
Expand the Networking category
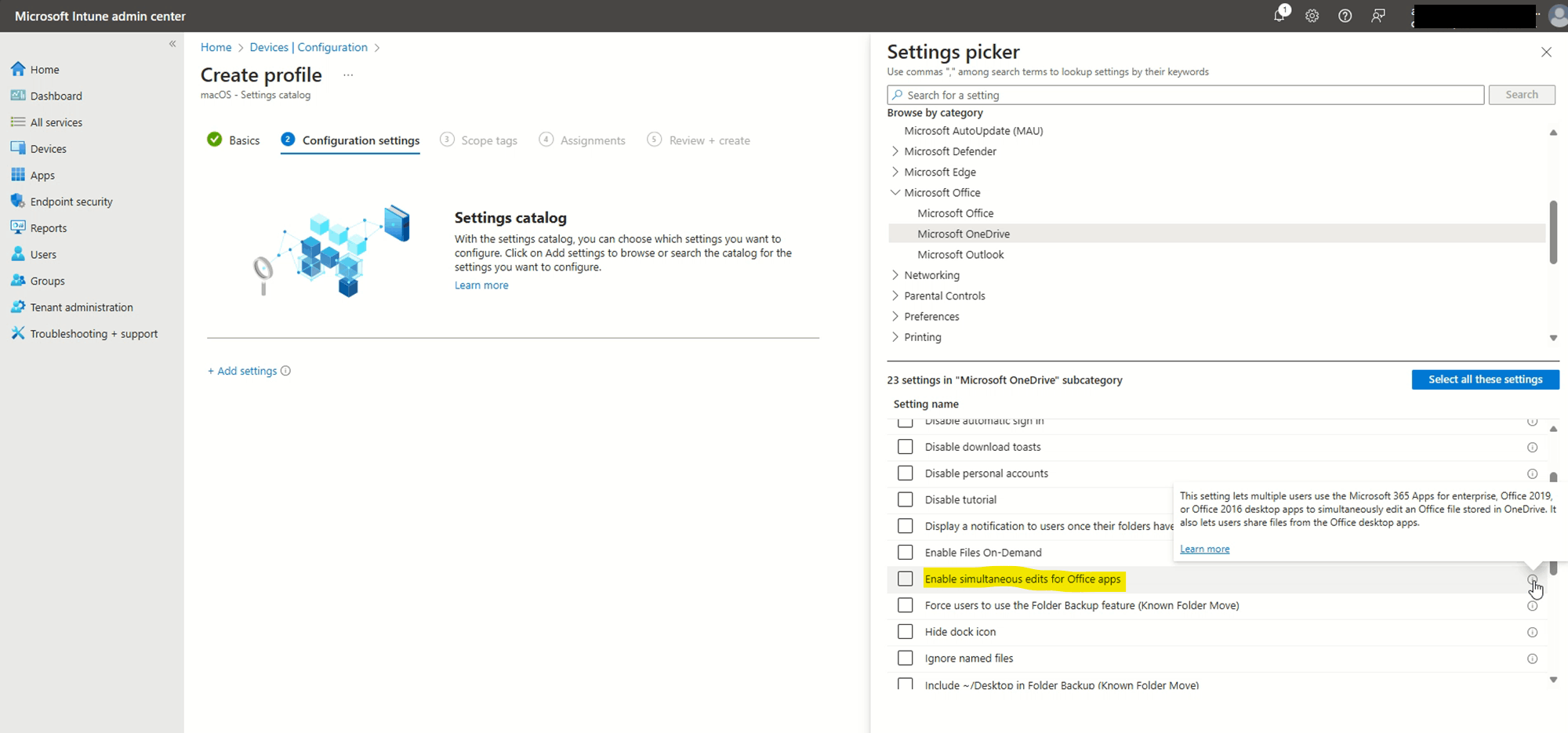[x=895, y=275]
